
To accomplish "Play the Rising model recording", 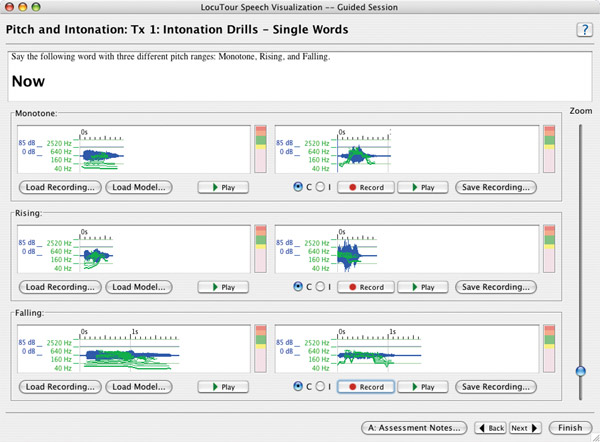I will pyautogui.click(x=223, y=287).
